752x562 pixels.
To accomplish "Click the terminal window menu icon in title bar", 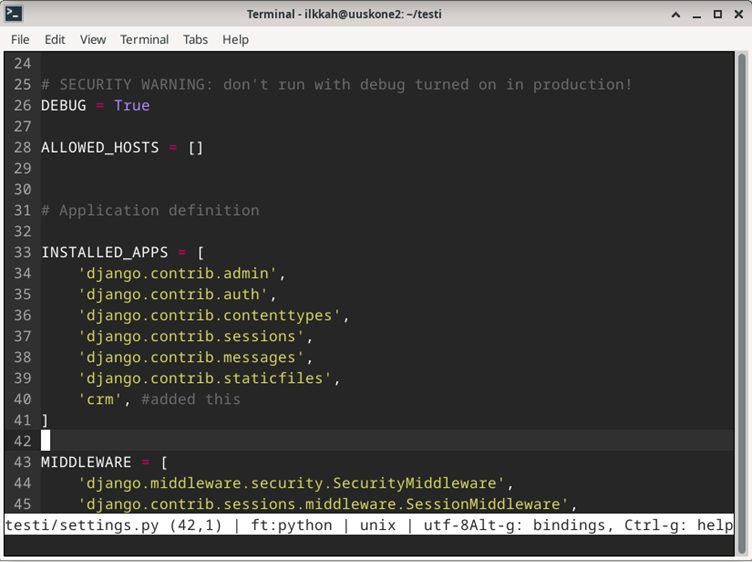I will tap(14, 14).
